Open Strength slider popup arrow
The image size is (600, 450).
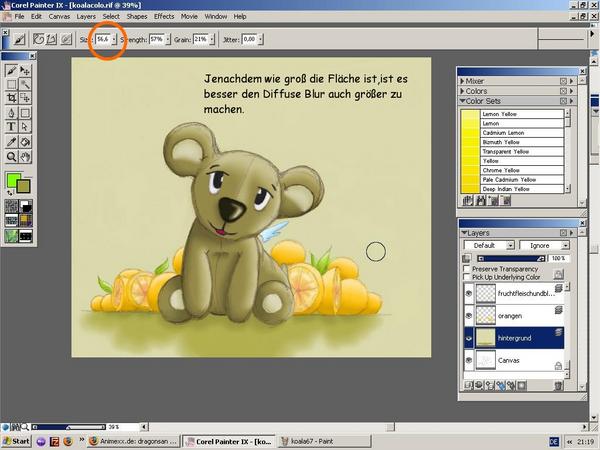pos(168,39)
